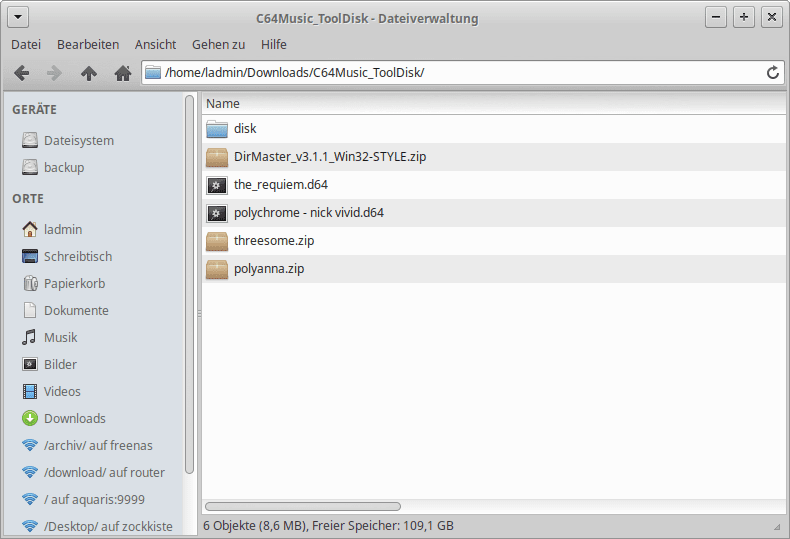Open Dokumente label in sidebar
The image size is (790, 539).
pos(76,311)
